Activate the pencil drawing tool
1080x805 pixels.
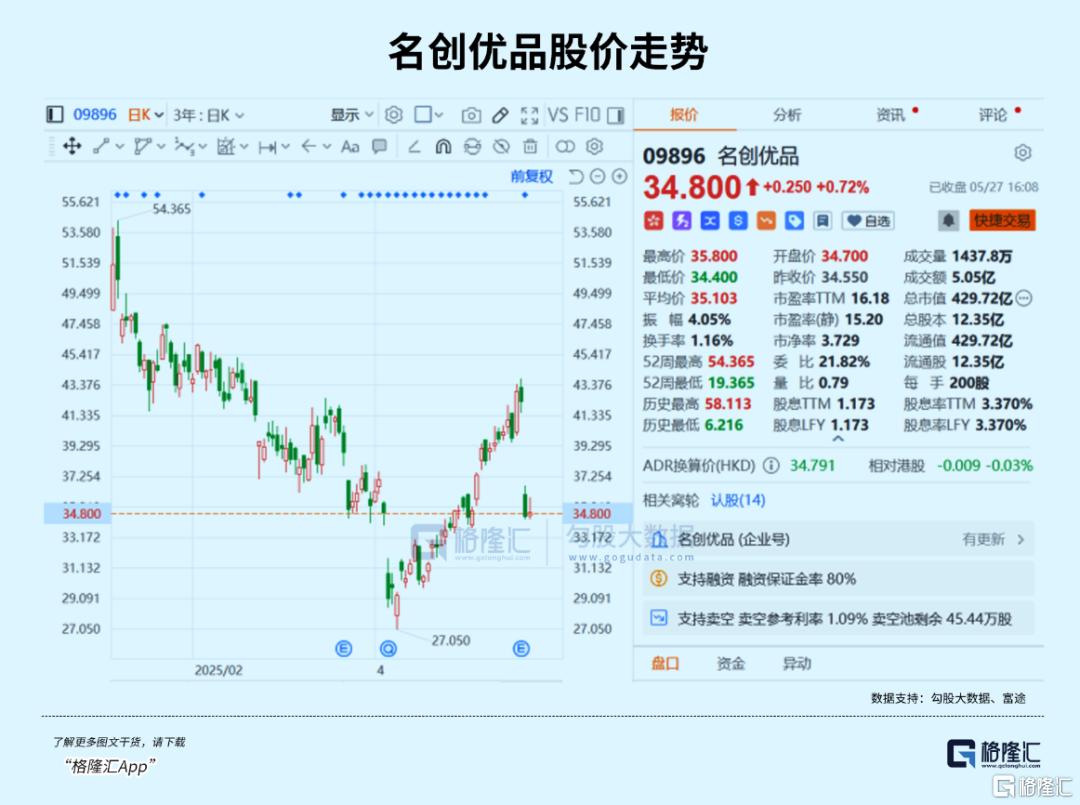click(x=501, y=115)
